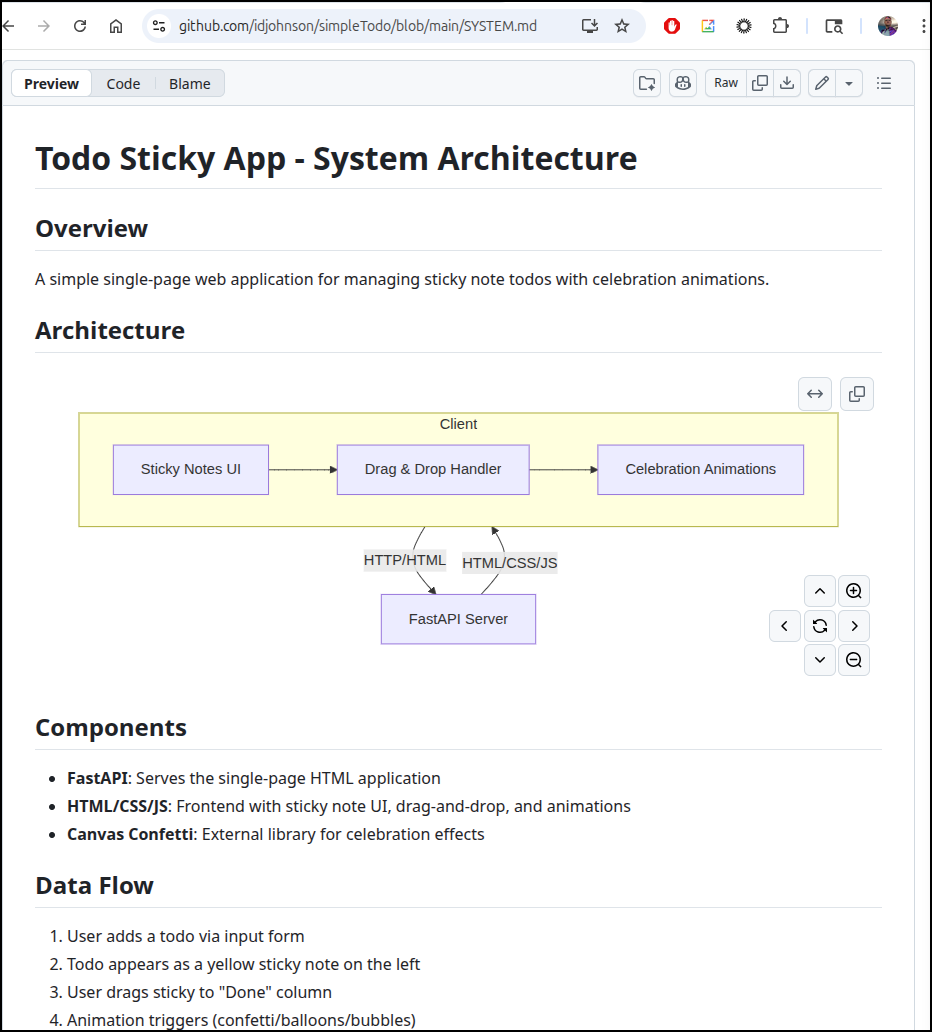The width and height of the screenshot is (932, 1032).
Task: Copy raw file contents button
Action: tap(760, 83)
